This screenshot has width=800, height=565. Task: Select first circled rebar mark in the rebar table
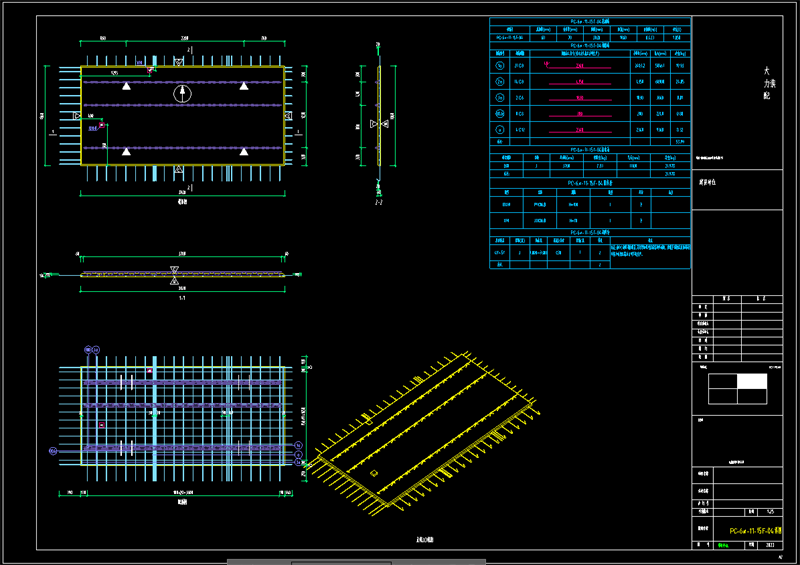500,65
